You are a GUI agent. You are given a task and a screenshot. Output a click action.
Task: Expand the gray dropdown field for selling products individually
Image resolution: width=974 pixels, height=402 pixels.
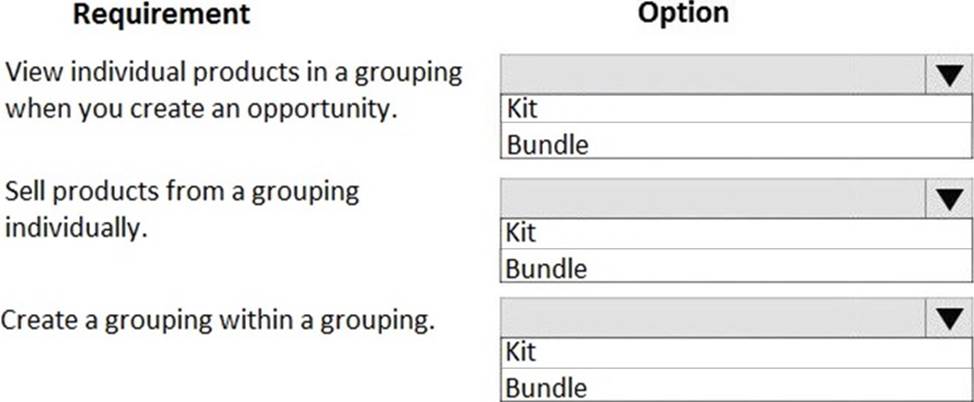pyautogui.click(x=712, y=200)
